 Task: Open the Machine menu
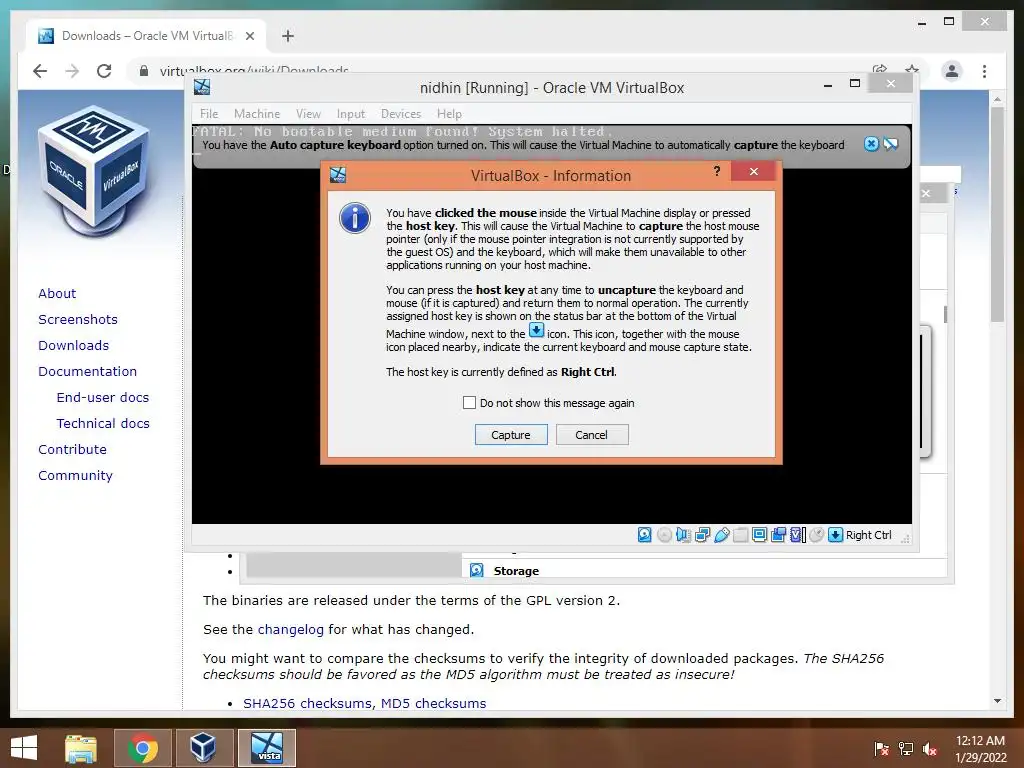257,114
